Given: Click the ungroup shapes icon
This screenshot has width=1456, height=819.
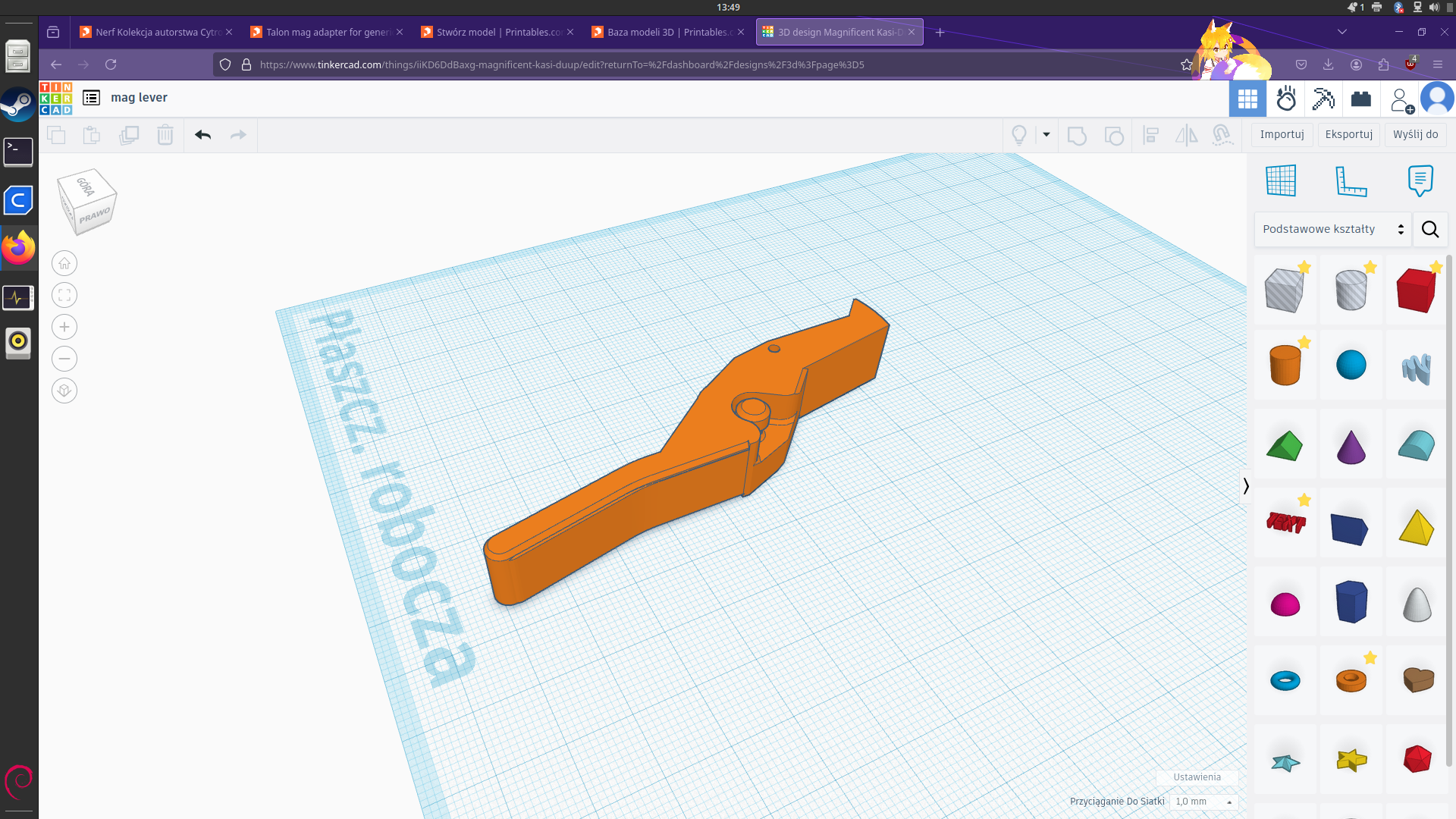Looking at the screenshot, I should click(x=1113, y=136).
